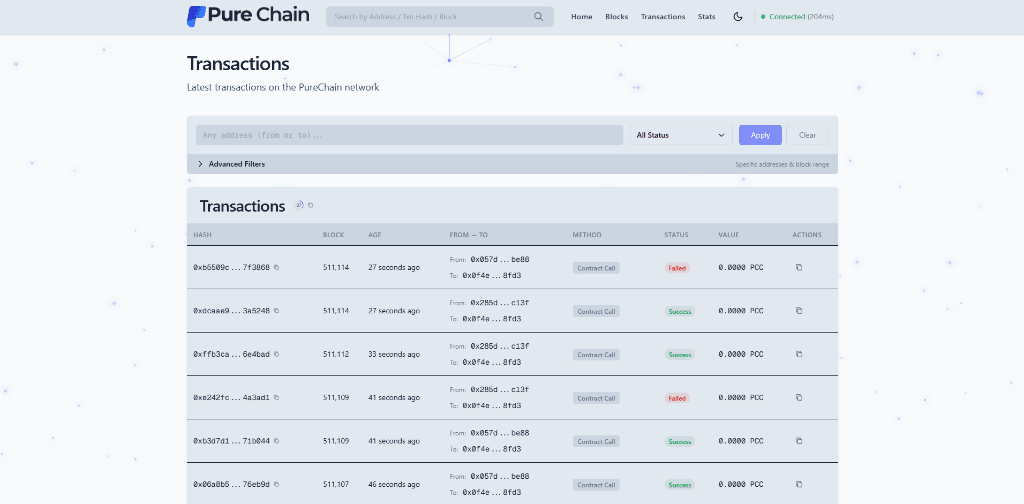Click To address 0x0f4e...8fd3 in 0xb5509c row

click(x=492, y=276)
